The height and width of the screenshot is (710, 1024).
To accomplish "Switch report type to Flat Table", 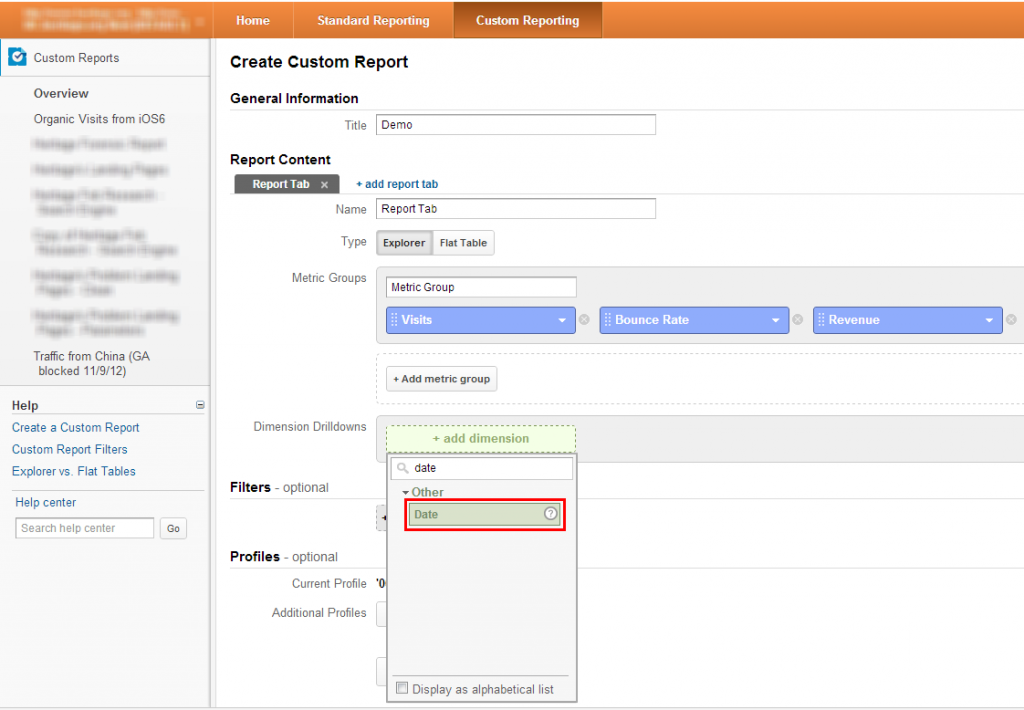I will coord(462,242).
